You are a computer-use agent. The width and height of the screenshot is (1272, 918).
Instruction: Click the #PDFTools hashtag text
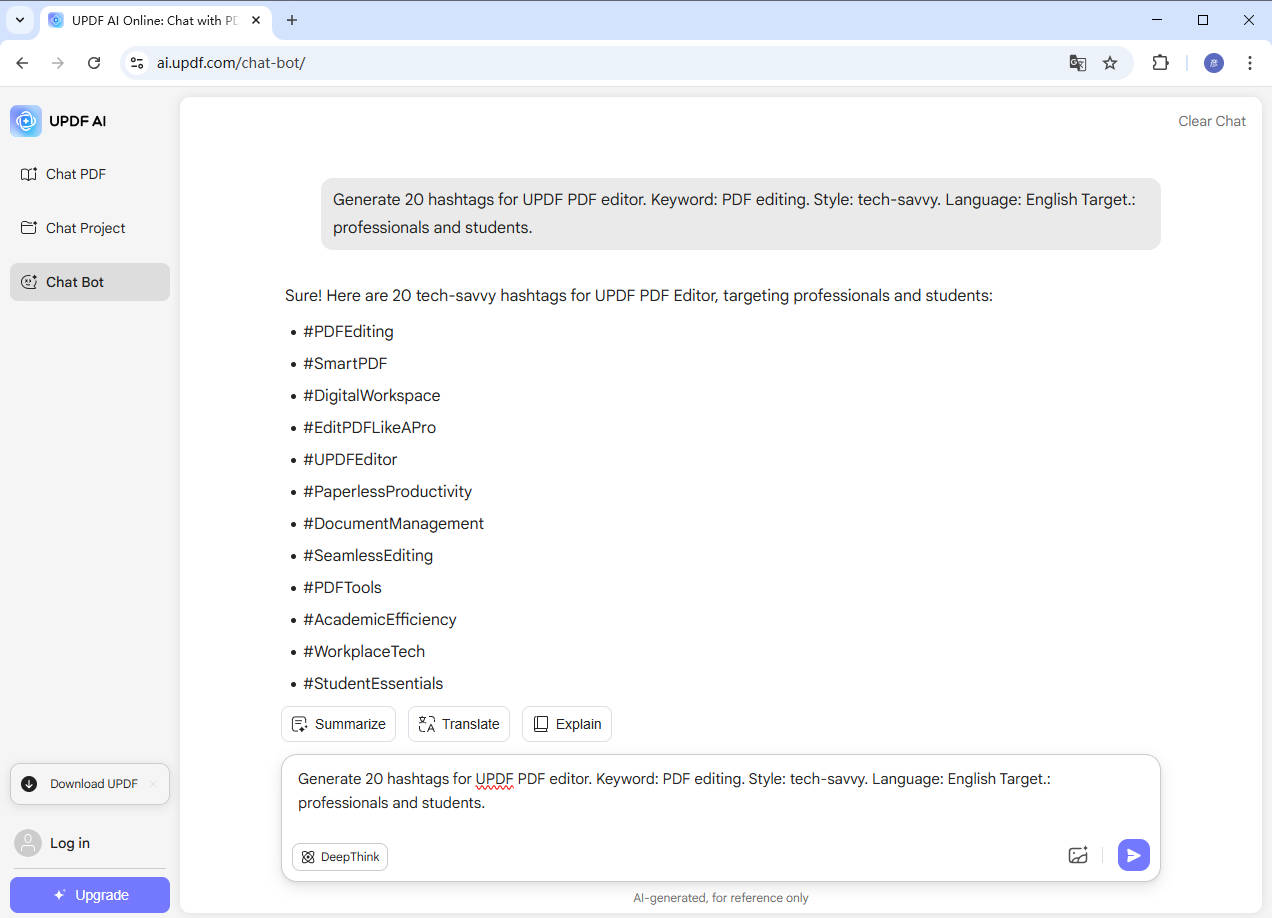click(342, 587)
